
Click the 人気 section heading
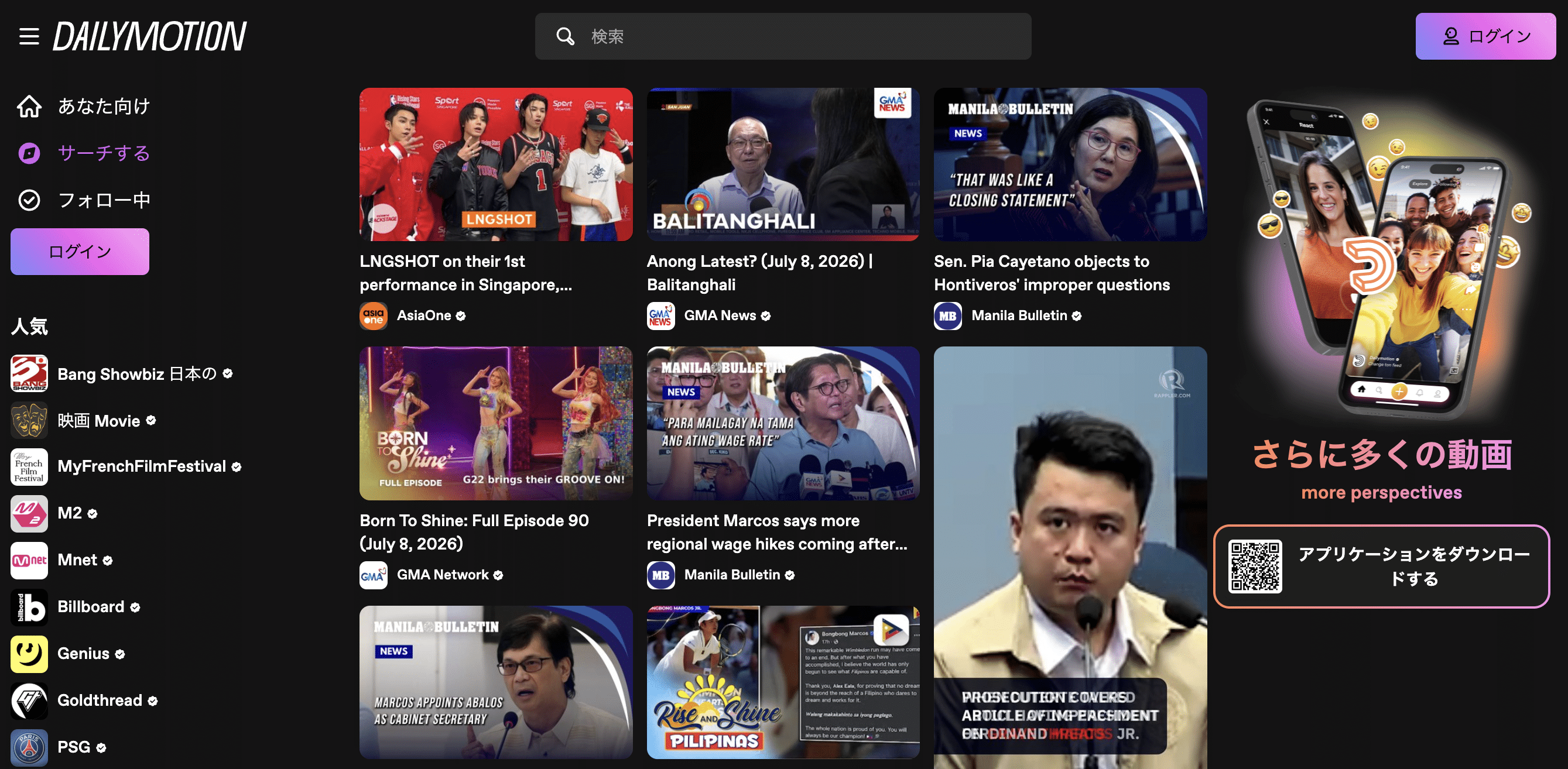pyautogui.click(x=29, y=327)
